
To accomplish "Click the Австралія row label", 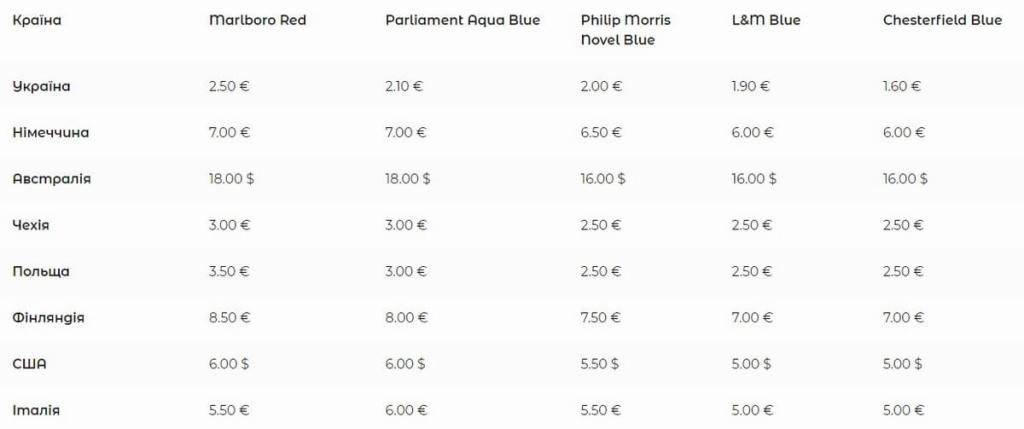I will (x=52, y=179).
